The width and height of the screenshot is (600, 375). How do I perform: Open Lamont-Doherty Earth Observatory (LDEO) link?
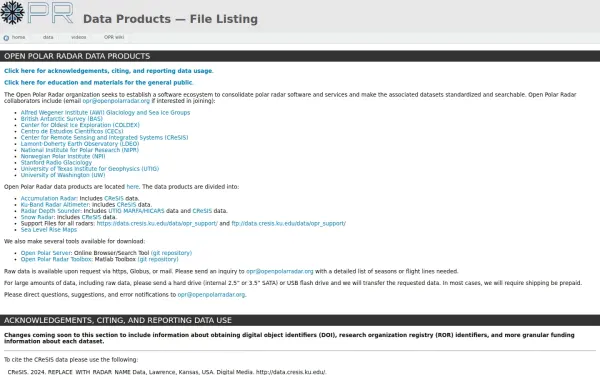(x=80, y=144)
